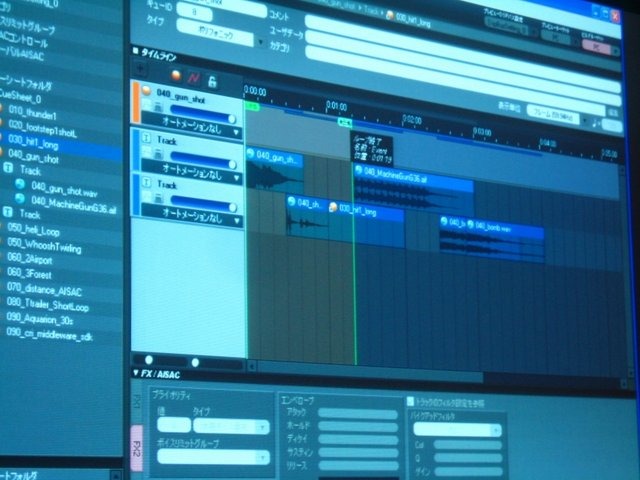Click the plus add button above track list
This screenshot has width=640, height=480.
[x=140, y=69]
